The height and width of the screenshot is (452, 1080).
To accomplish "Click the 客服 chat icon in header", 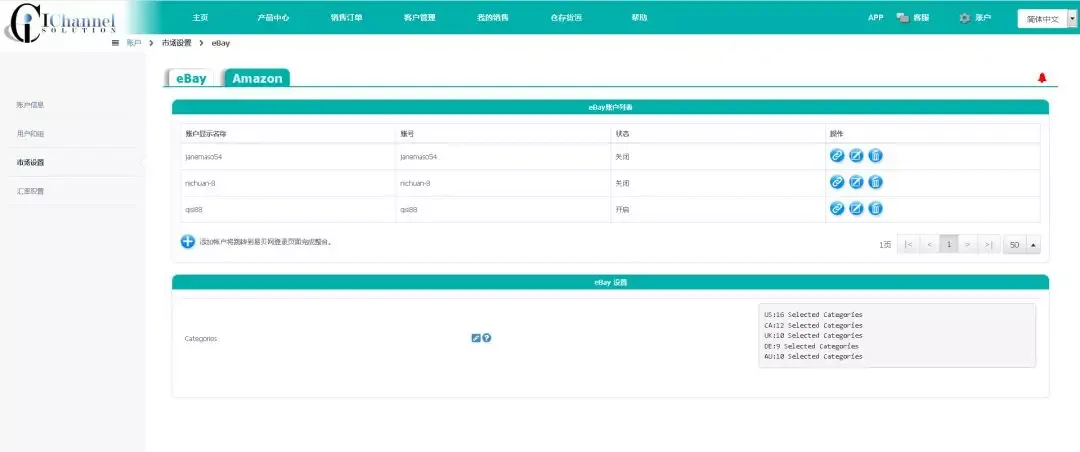I will [x=903, y=18].
